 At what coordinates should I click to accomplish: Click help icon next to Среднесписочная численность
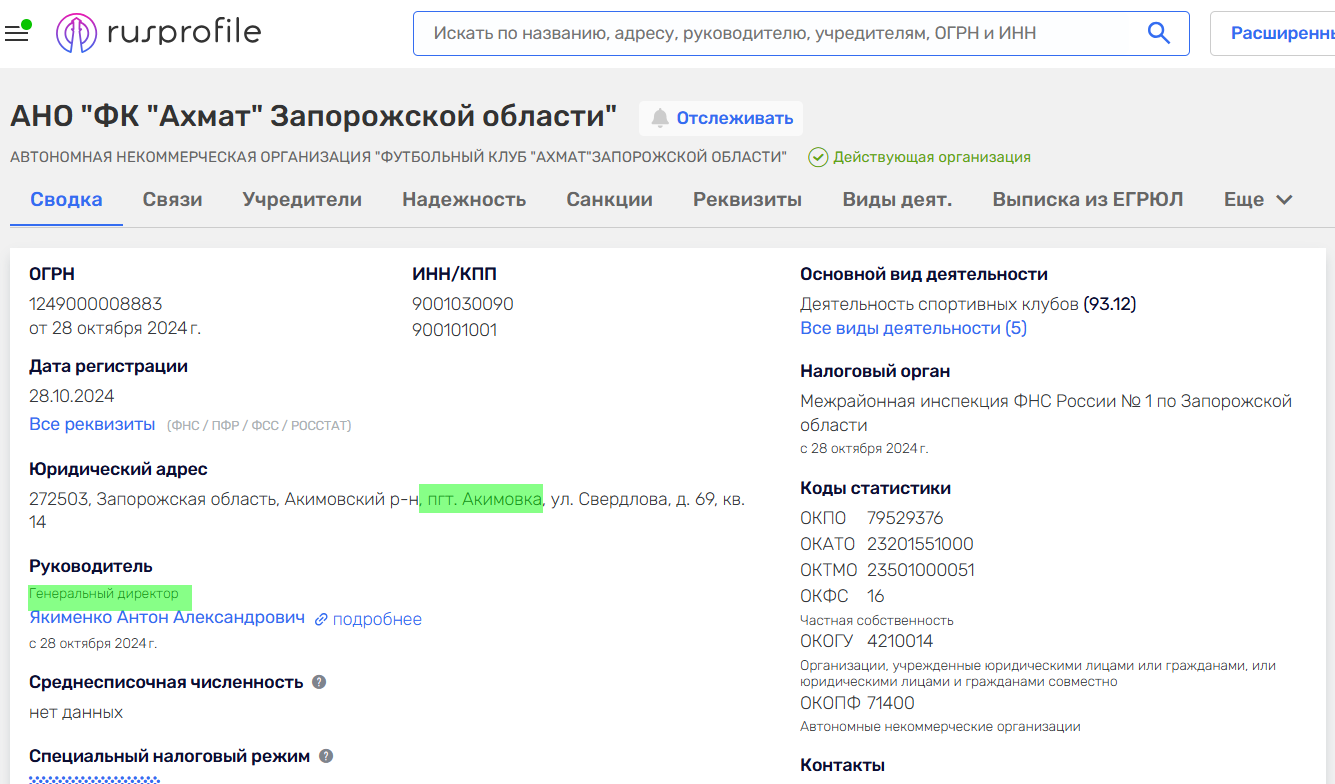click(x=319, y=682)
